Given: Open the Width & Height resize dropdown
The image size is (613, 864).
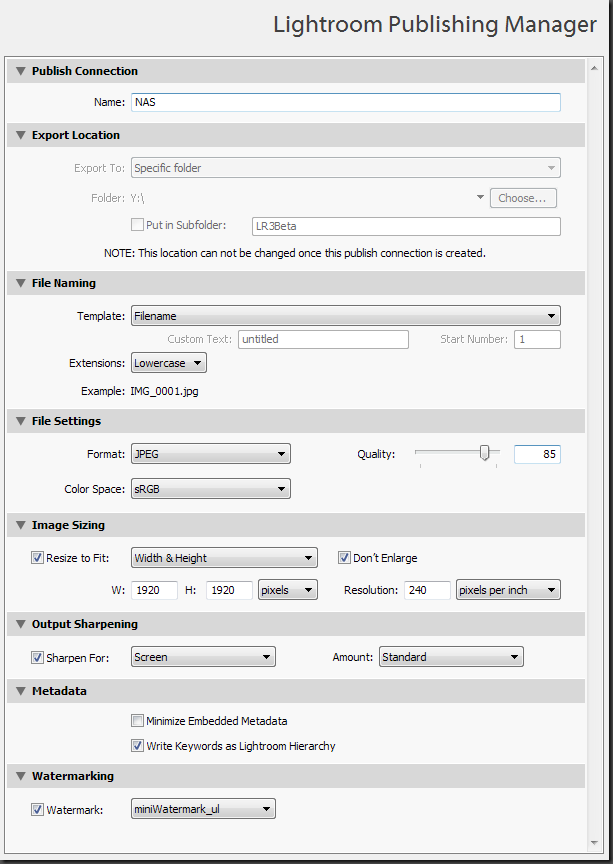Looking at the screenshot, I should coord(224,558).
